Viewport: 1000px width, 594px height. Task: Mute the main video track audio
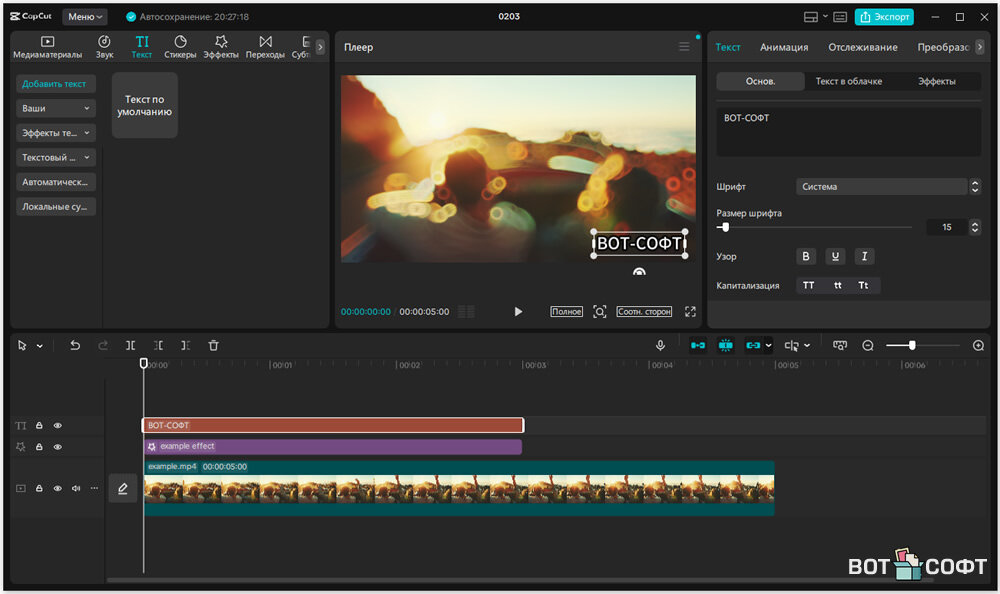tap(76, 488)
